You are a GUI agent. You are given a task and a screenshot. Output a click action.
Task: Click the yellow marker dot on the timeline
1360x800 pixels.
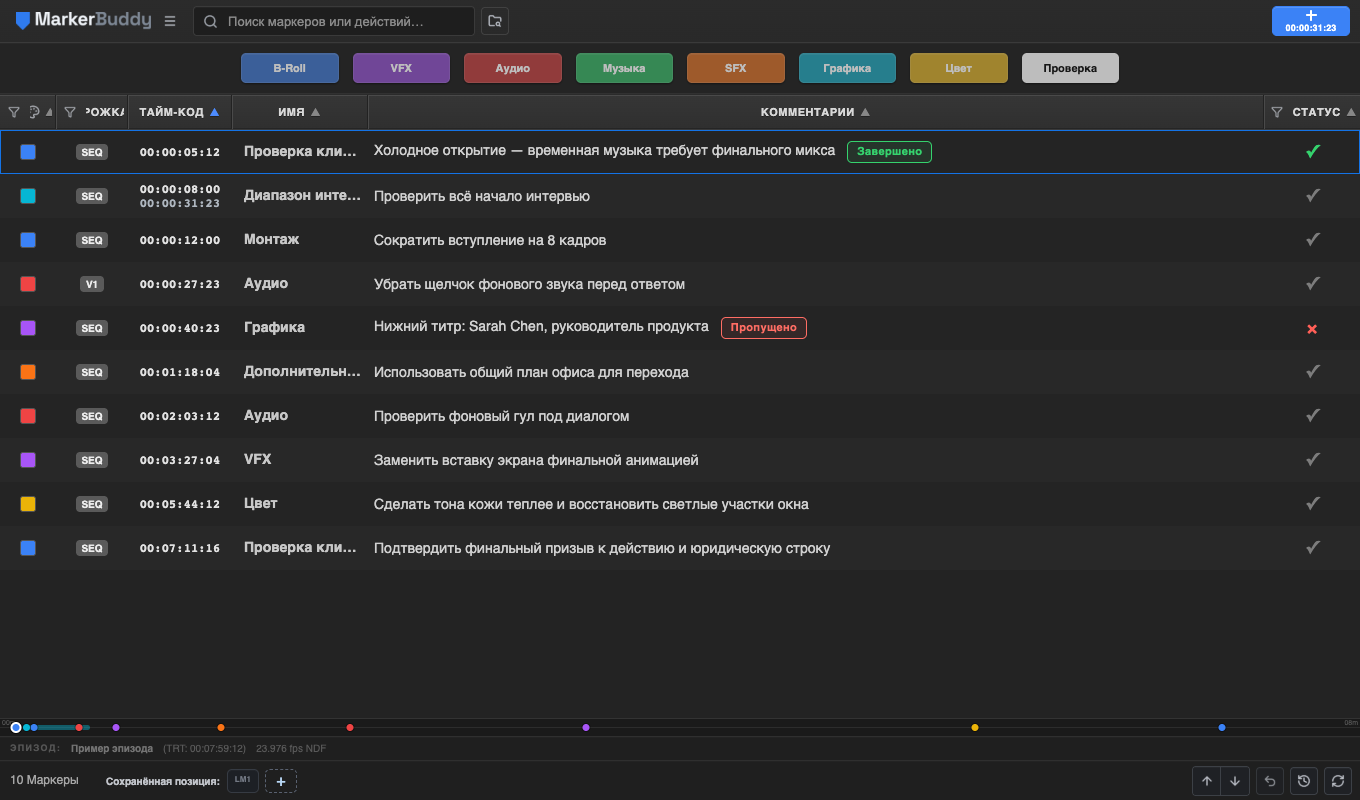[975, 727]
